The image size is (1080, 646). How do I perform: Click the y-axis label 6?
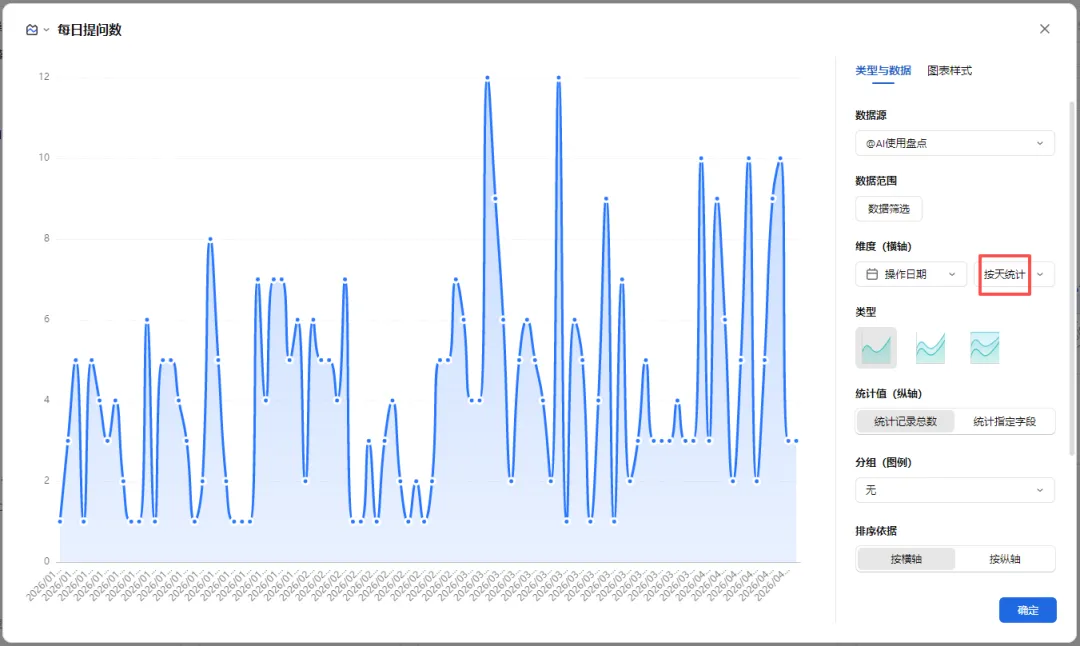click(x=47, y=319)
